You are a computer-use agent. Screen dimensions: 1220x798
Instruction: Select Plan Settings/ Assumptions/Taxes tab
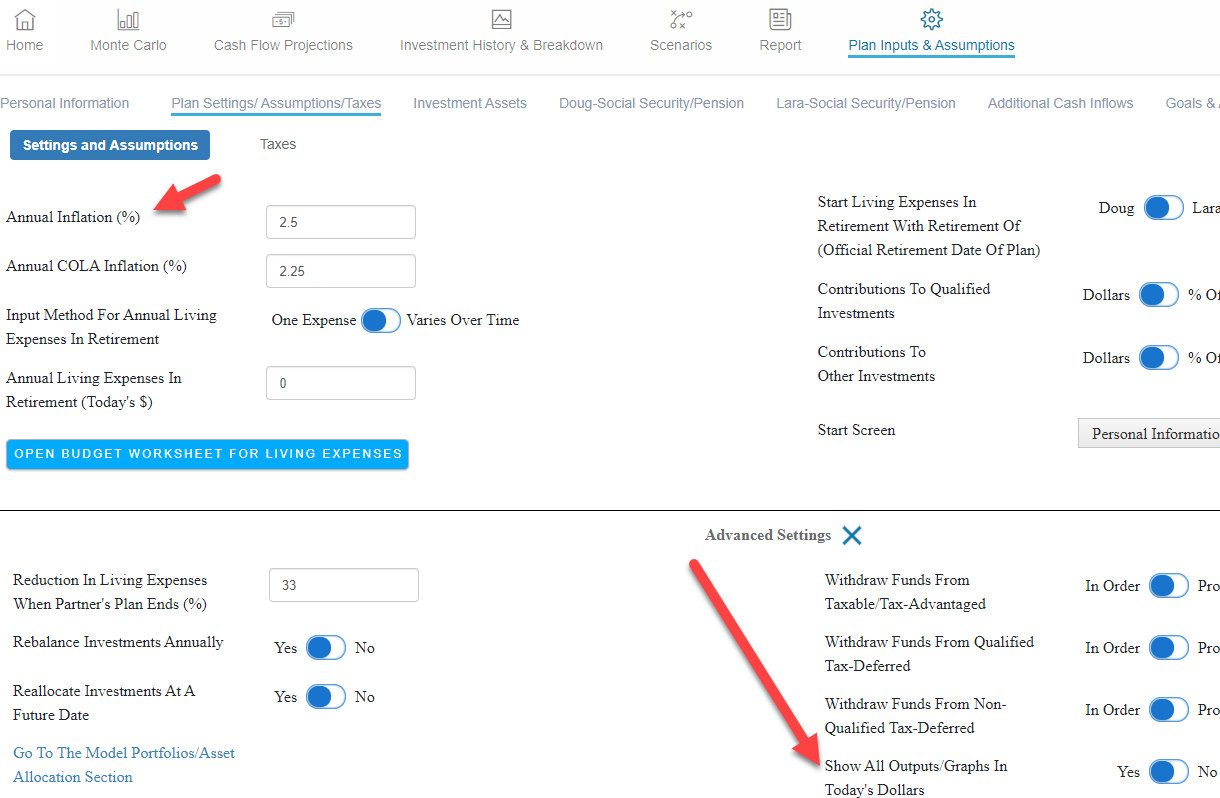tap(276, 103)
